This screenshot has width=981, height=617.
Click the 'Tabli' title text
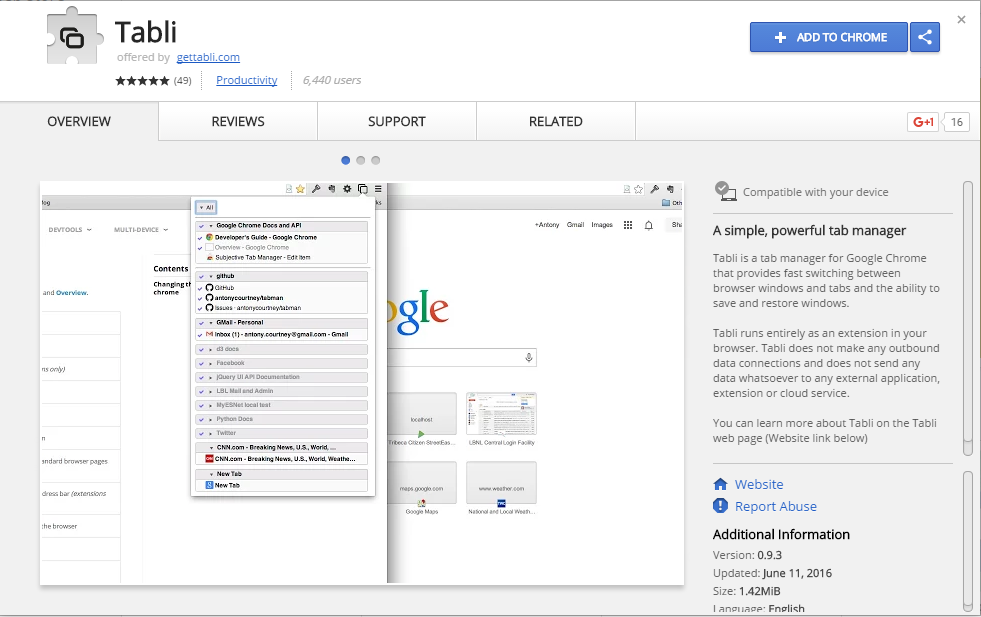point(146,32)
